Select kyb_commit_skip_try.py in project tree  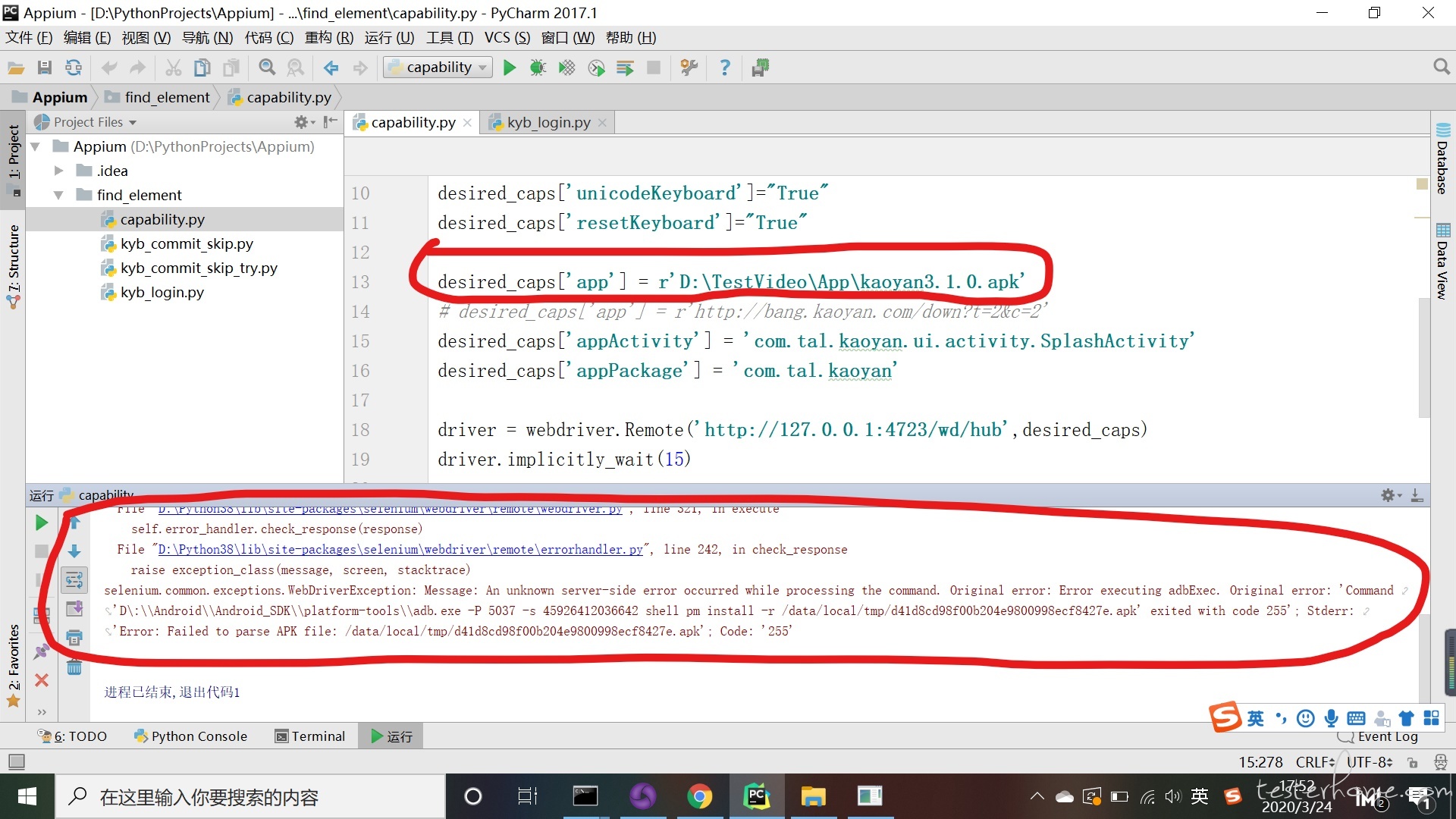(x=199, y=268)
